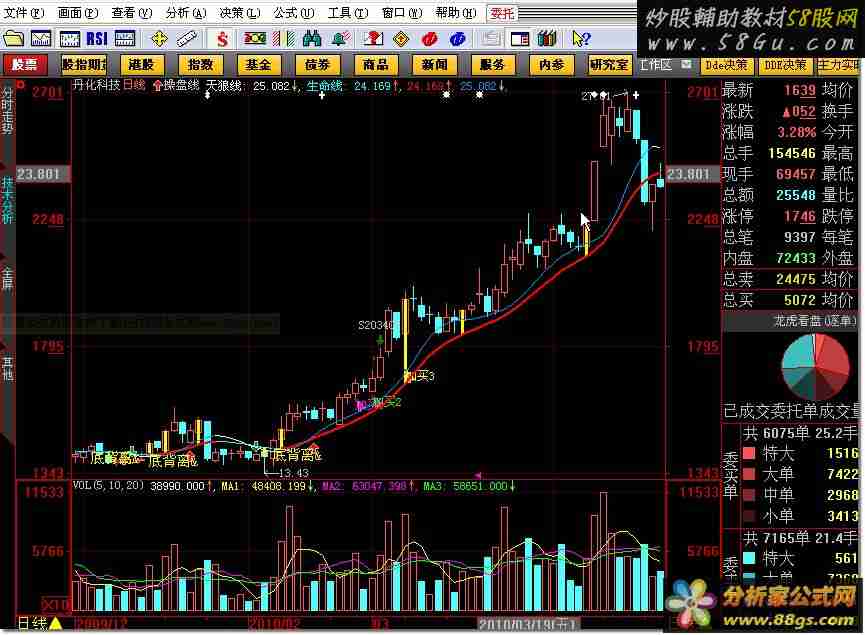Click the yellow four-arrow move icon
This screenshot has width=865, height=635.
click(159, 39)
